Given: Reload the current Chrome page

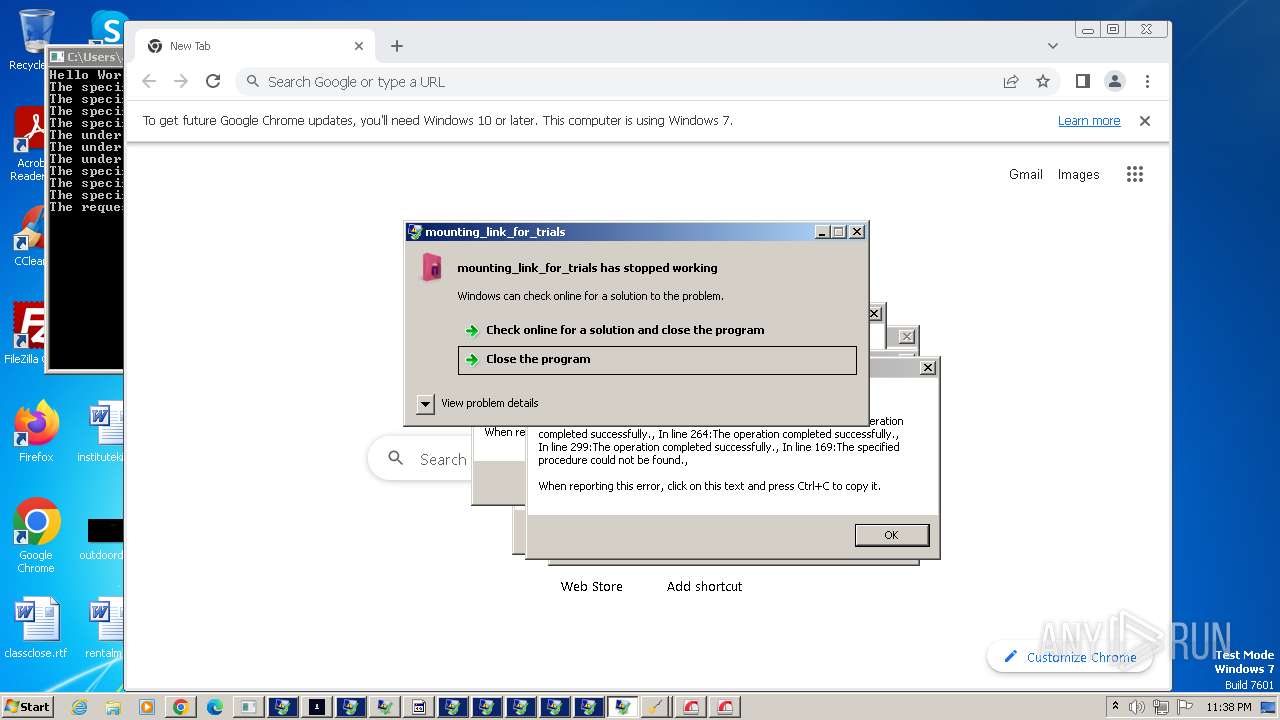Looking at the screenshot, I should pyautogui.click(x=213, y=82).
